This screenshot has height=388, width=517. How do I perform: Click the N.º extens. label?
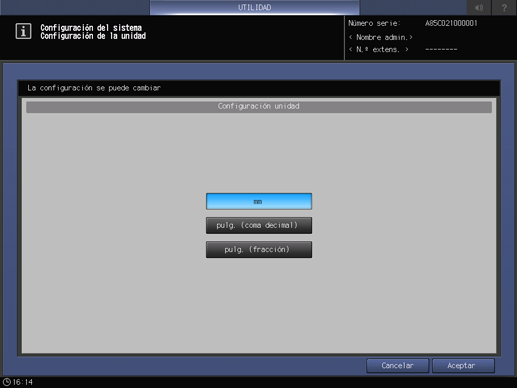pyautogui.click(x=379, y=50)
